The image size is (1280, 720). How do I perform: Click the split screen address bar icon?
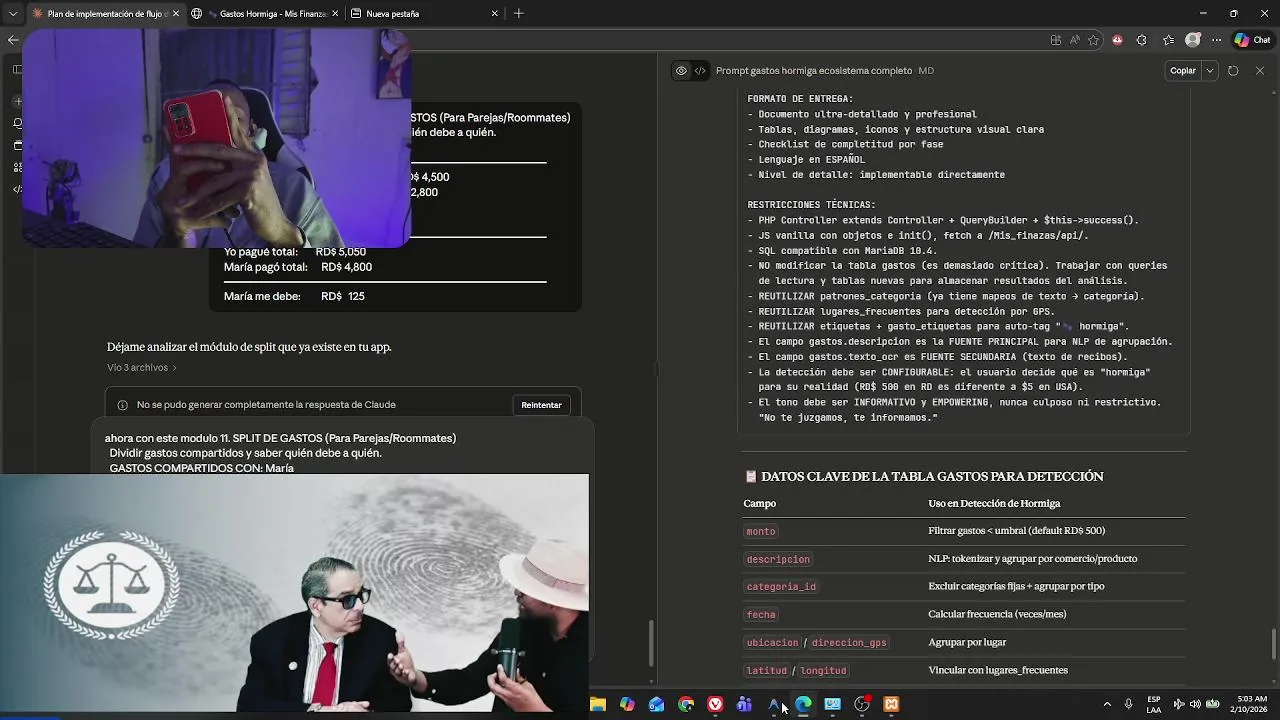pyautogui.click(x=1056, y=40)
